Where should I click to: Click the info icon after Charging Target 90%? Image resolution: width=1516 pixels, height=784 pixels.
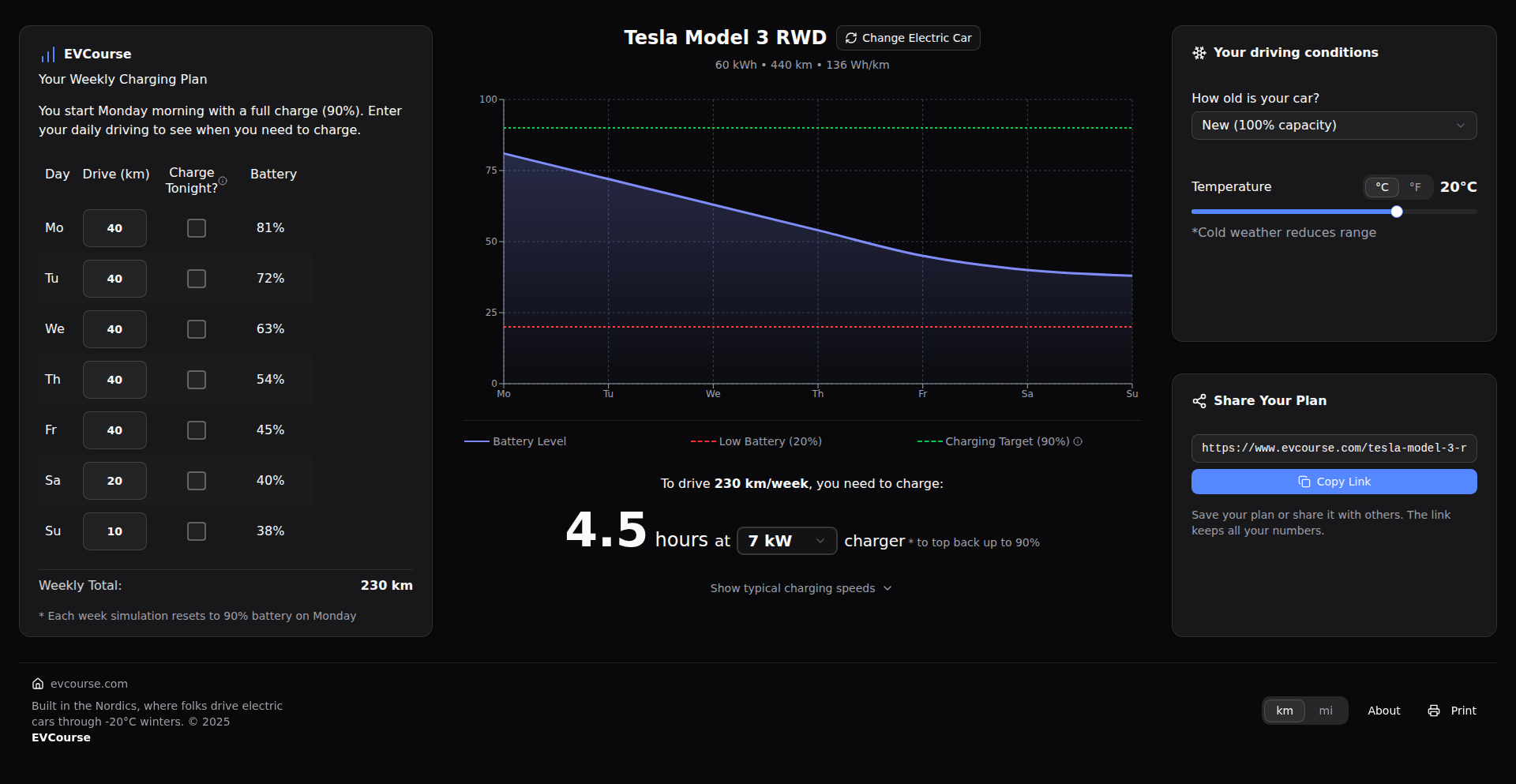pyautogui.click(x=1079, y=441)
